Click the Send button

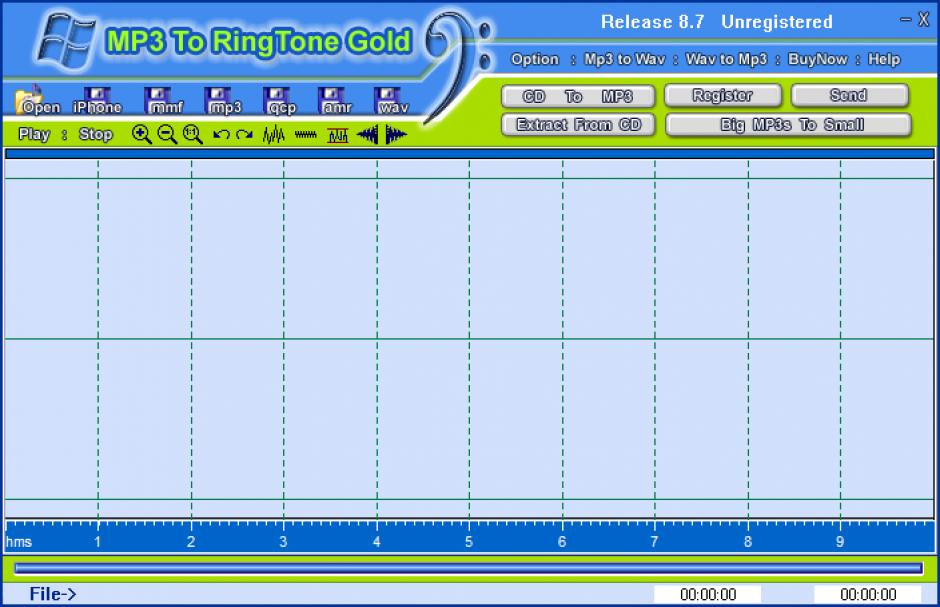[x=849, y=95]
